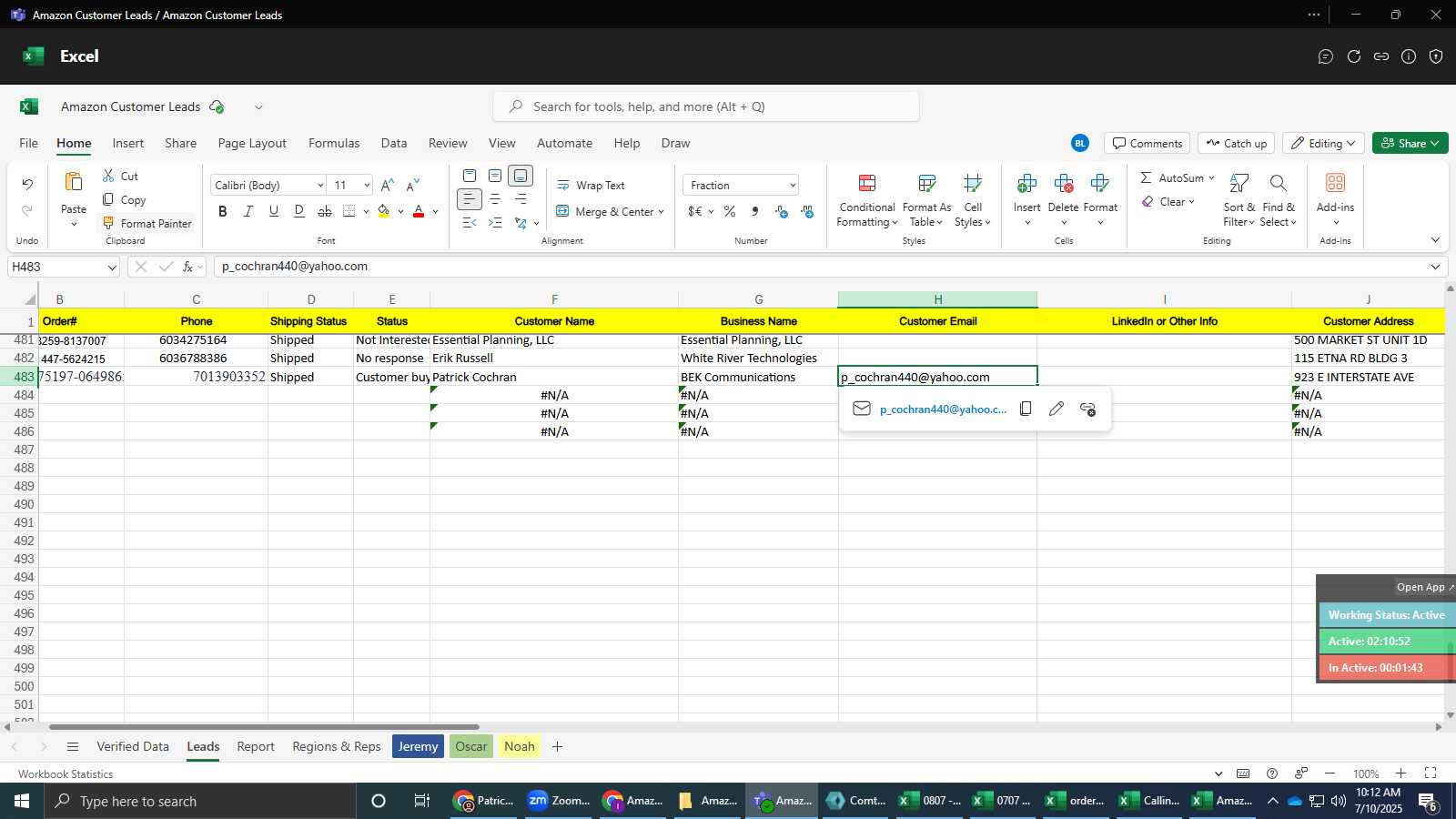Toggle Middle Align

tap(495, 176)
